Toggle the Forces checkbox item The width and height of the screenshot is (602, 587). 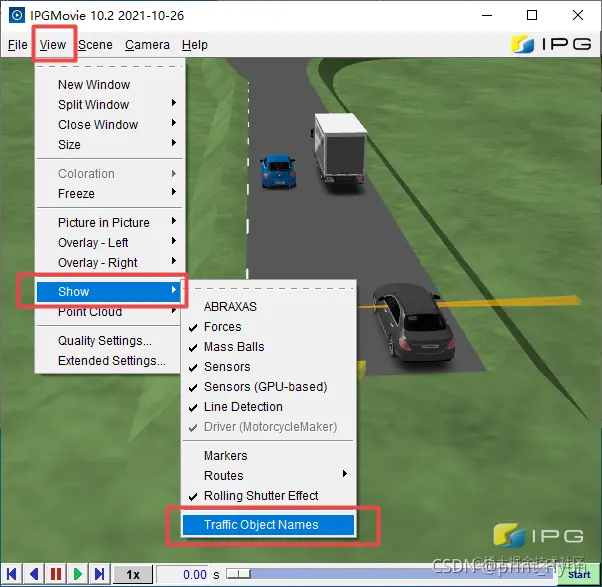click(268, 327)
